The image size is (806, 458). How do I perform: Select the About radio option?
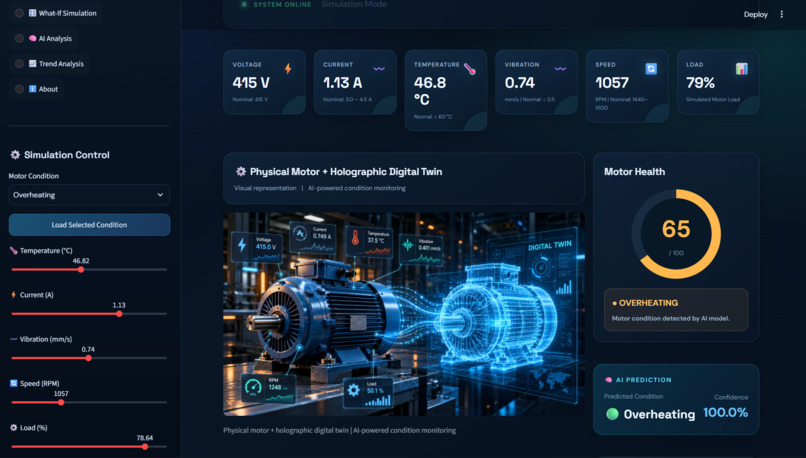coord(19,89)
